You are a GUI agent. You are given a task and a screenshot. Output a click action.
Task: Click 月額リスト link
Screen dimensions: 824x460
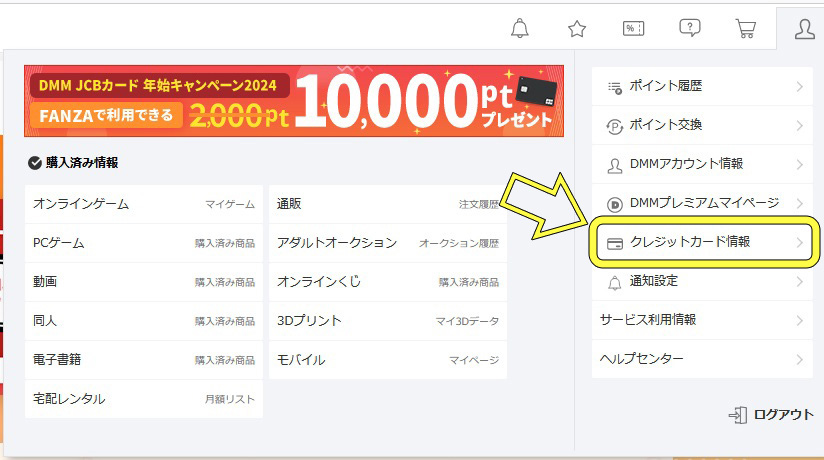coord(230,400)
